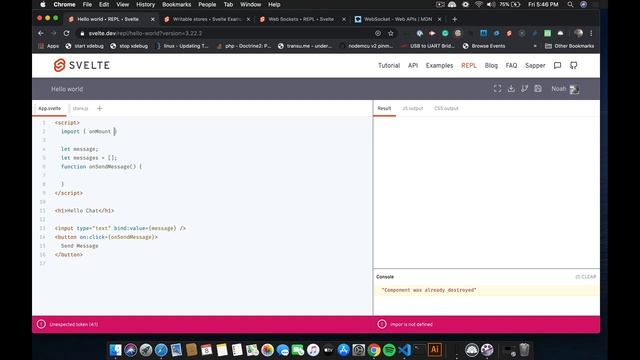Open App Store from the Dock
The image size is (640, 360).
coord(344,350)
